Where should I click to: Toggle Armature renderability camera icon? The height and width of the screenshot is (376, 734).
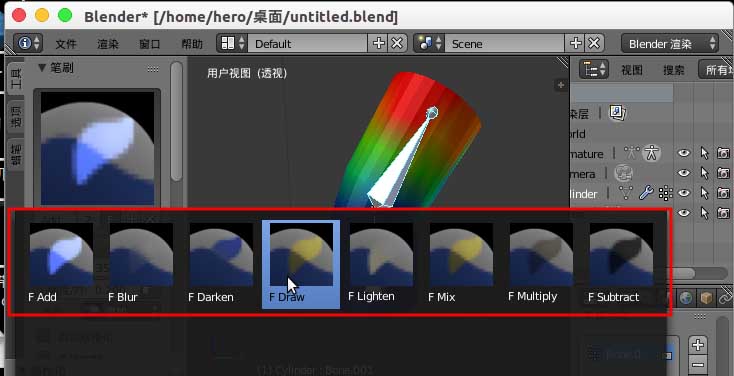point(723,154)
